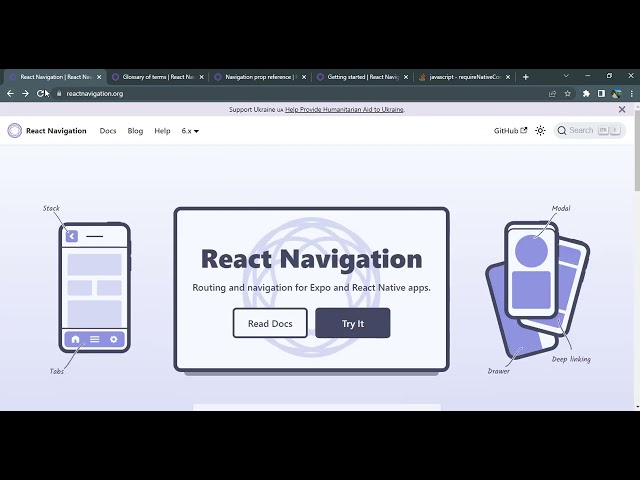The height and width of the screenshot is (480, 640).
Task: Go forward with the browser forward arrow
Action: [25, 93]
